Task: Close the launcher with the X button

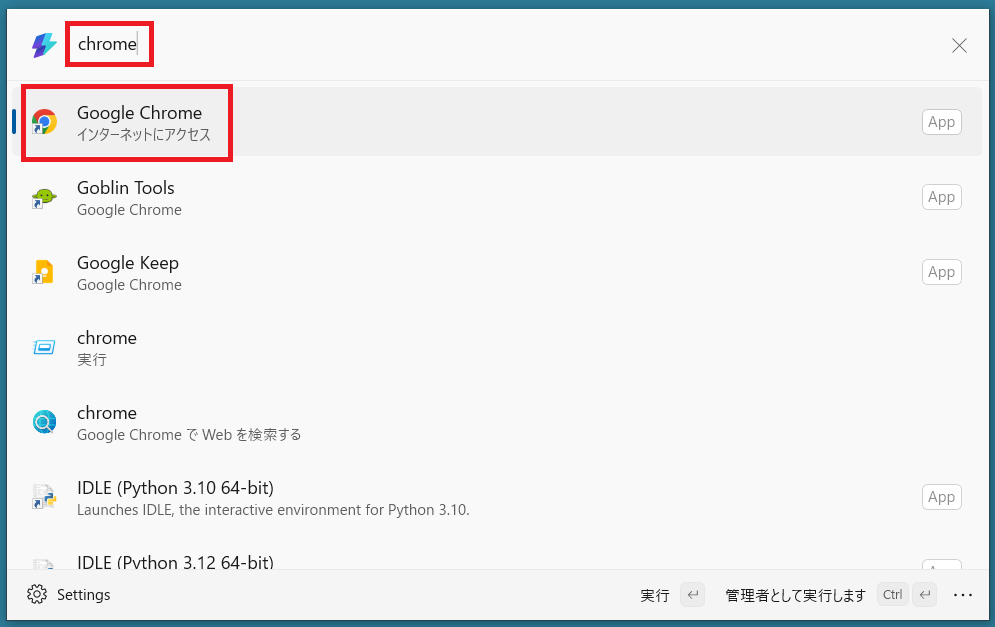Action: pos(959,45)
